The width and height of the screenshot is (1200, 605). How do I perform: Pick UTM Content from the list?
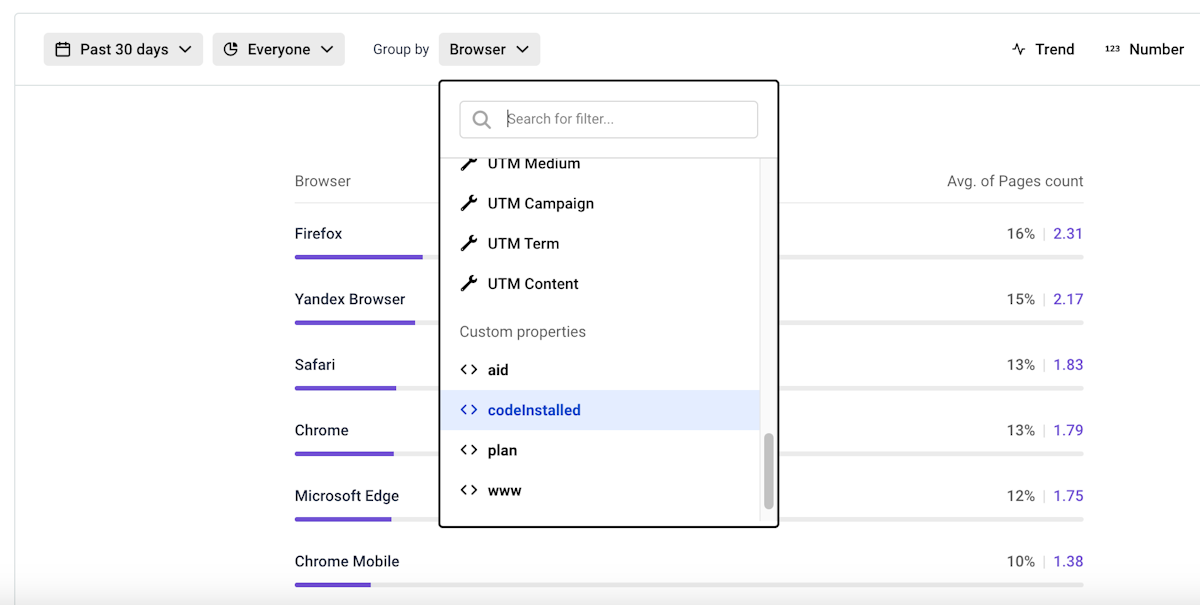pyautogui.click(x=600, y=284)
